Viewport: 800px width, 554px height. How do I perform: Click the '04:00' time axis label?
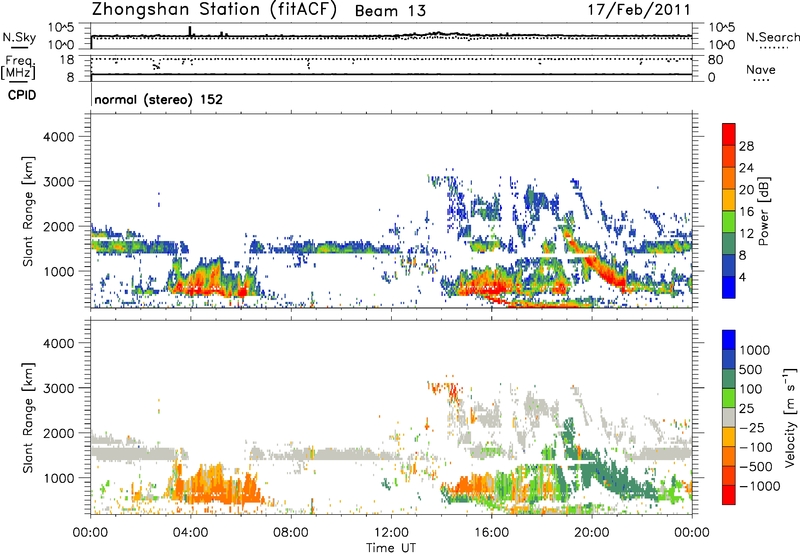click(x=190, y=533)
